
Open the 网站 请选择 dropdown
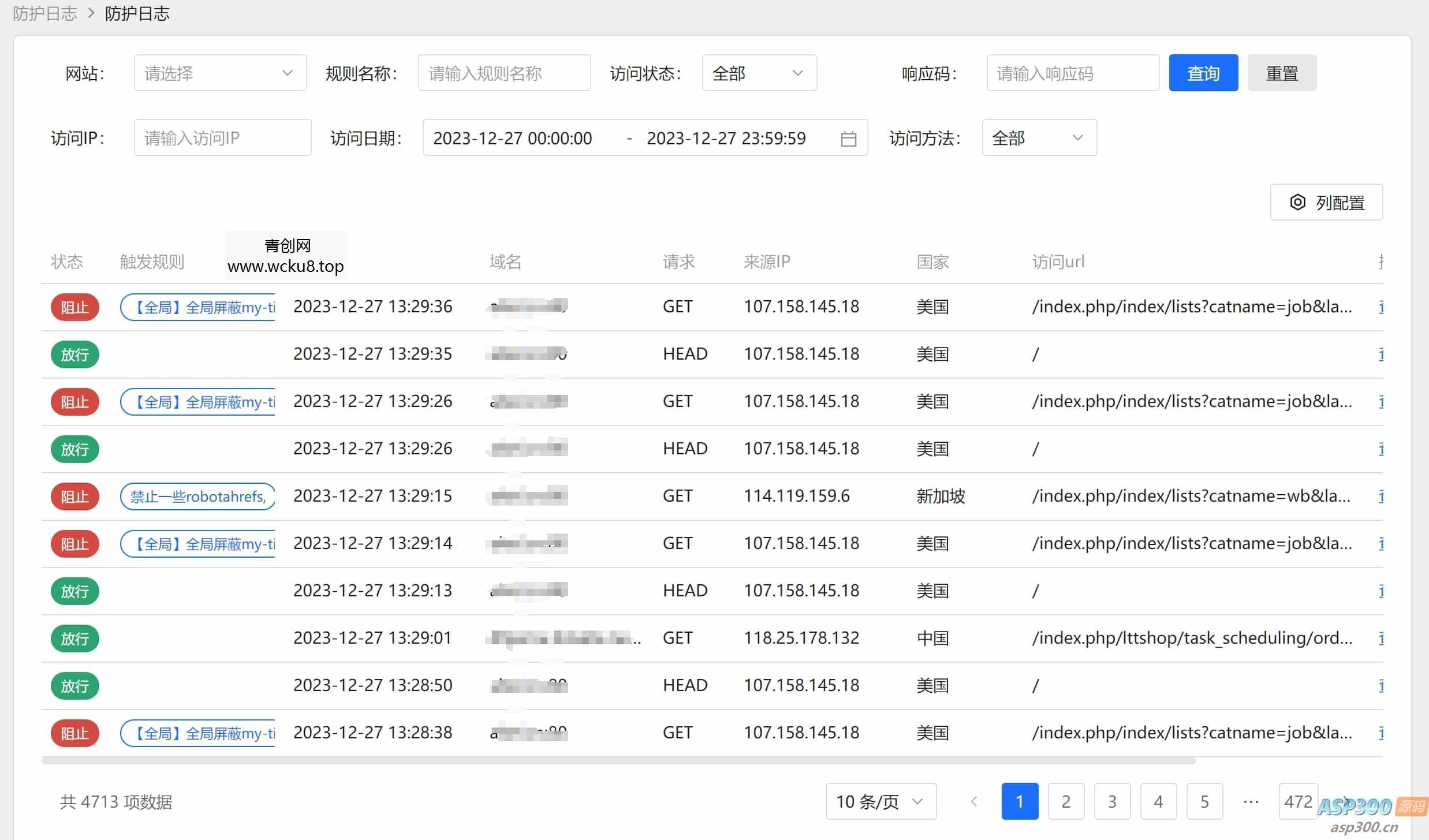[x=219, y=72]
